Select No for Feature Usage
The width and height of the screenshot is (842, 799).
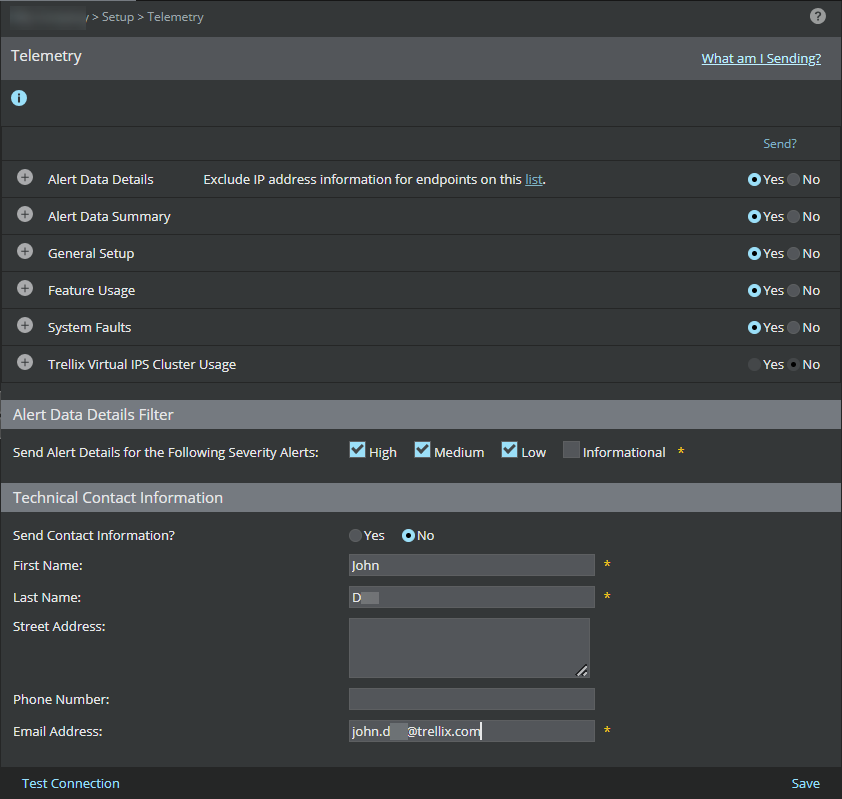pyautogui.click(x=793, y=290)
